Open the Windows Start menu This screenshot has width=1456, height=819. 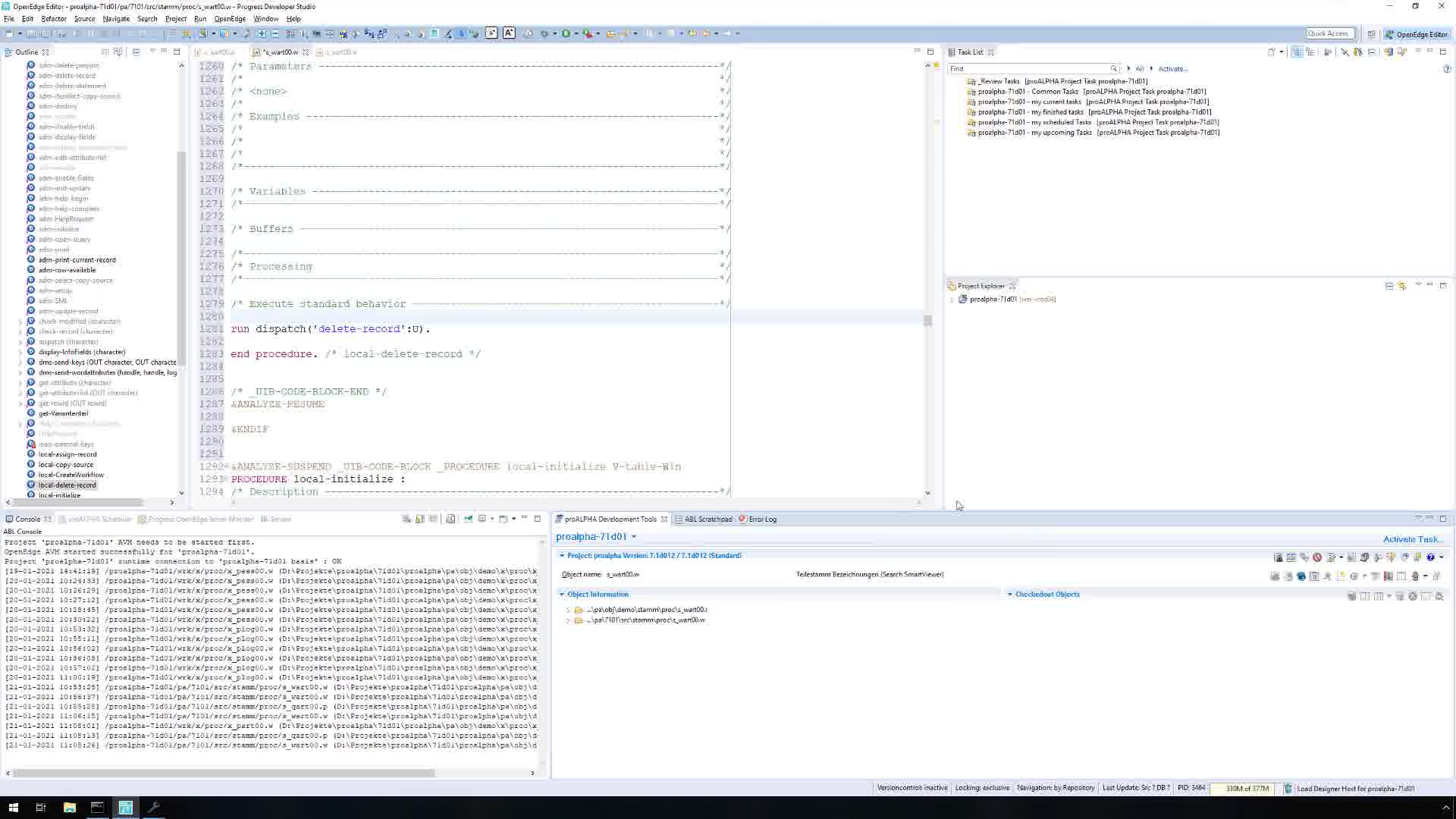tap(13, 808)
